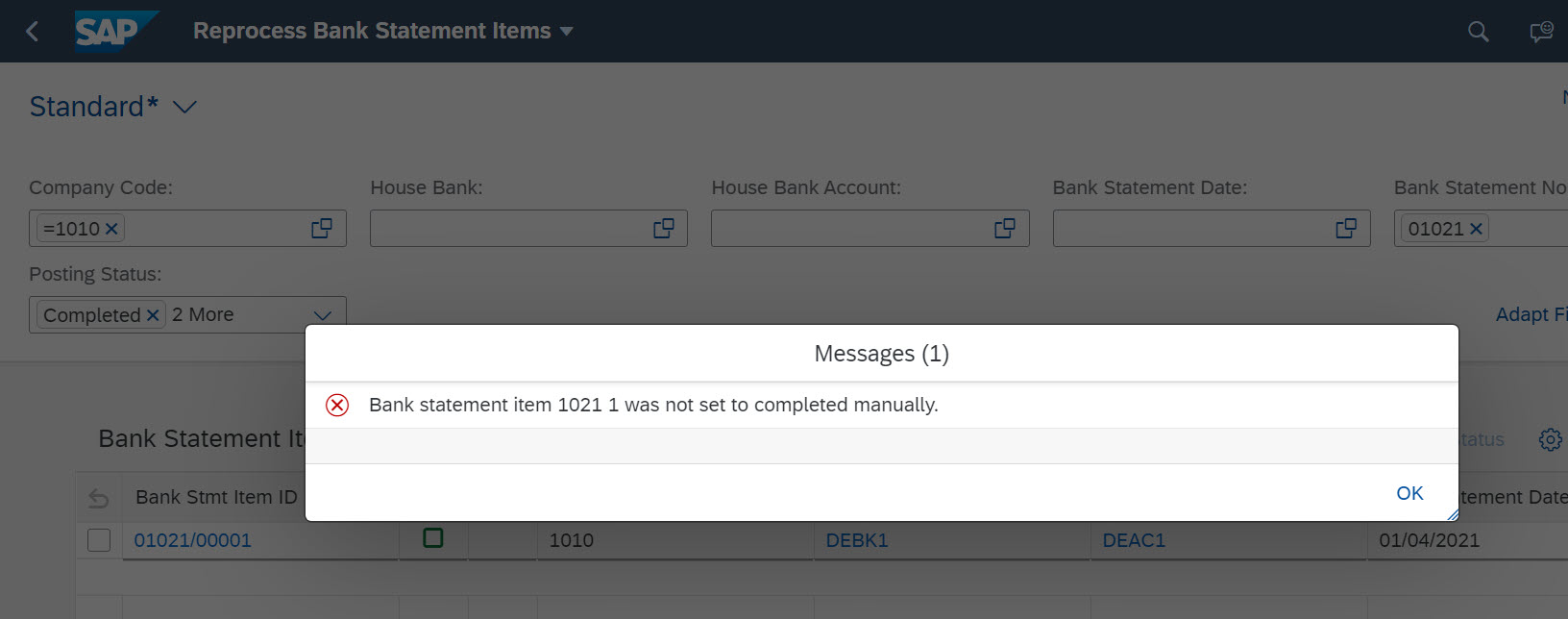
Task: Open value help for House Bank
Action: point(664,229)
